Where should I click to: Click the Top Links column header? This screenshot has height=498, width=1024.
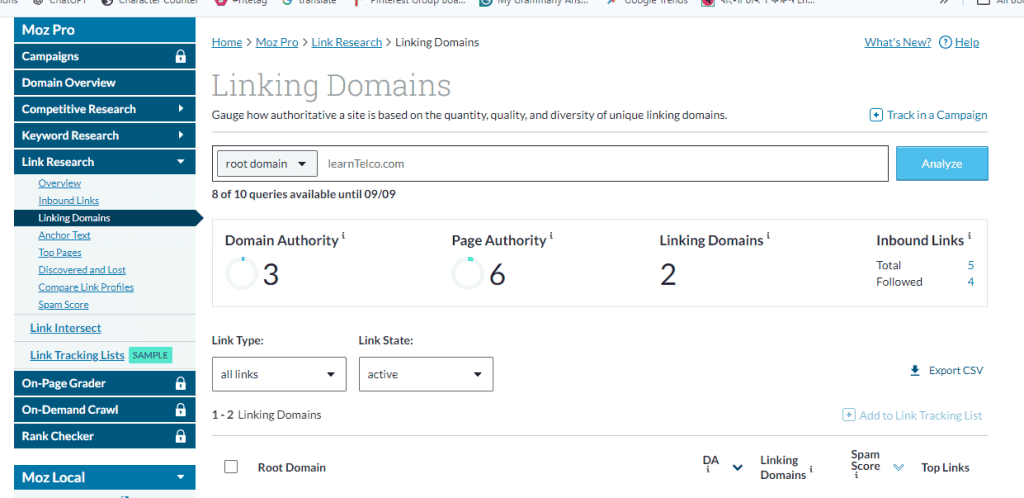coord(945,467)
